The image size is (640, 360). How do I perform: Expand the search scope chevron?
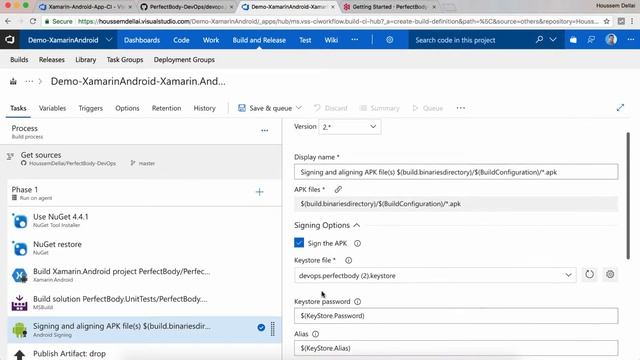tap(553, 40)
